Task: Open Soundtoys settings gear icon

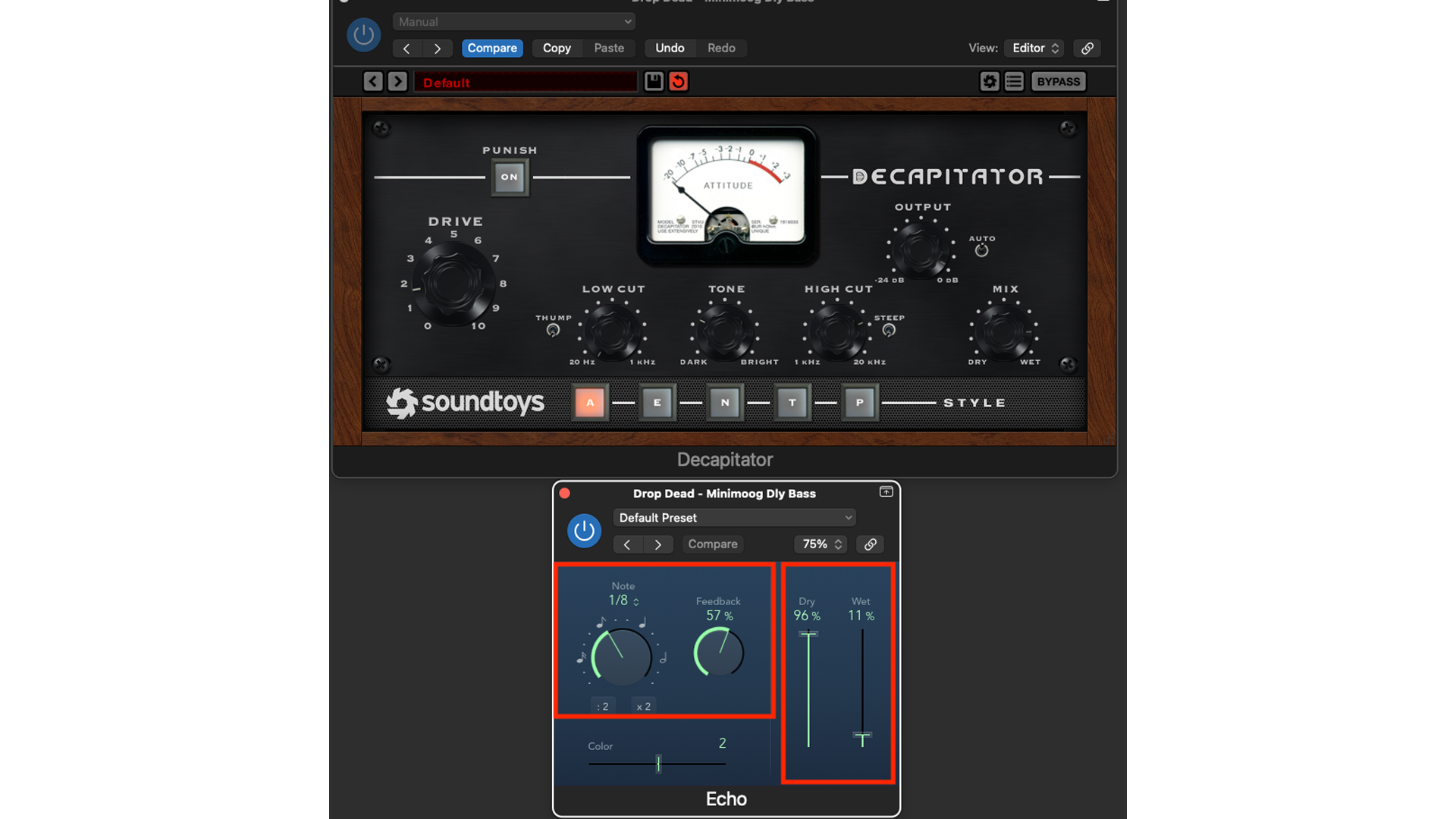Action: 989,81
